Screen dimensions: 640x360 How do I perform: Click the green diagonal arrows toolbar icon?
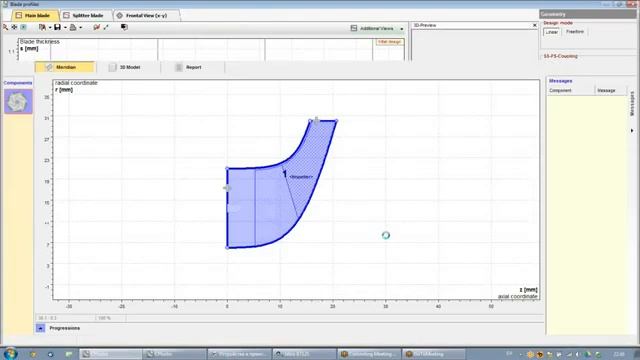(106, 27)
